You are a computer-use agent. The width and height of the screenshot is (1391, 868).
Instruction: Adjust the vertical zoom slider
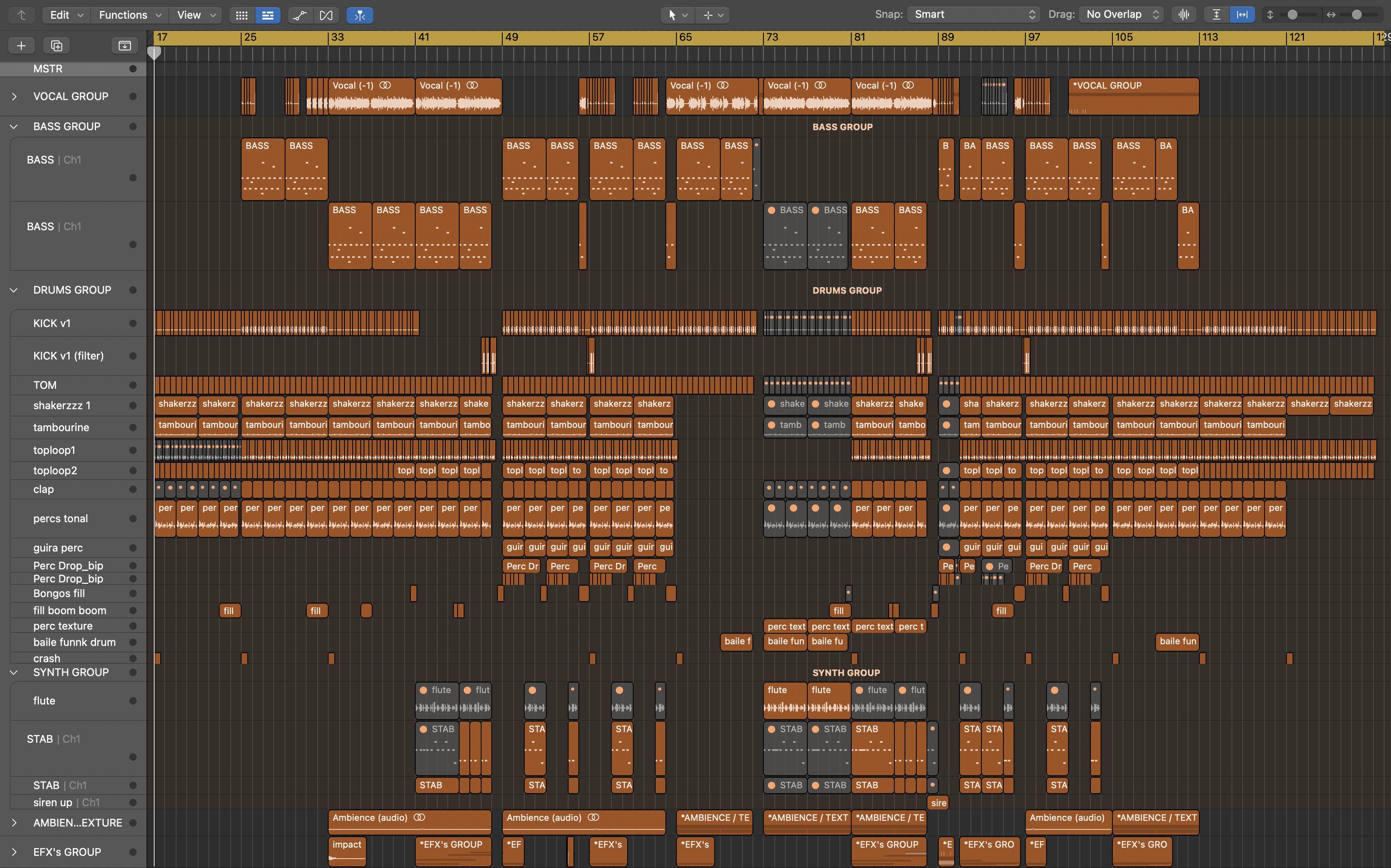tap(1292, 15)
